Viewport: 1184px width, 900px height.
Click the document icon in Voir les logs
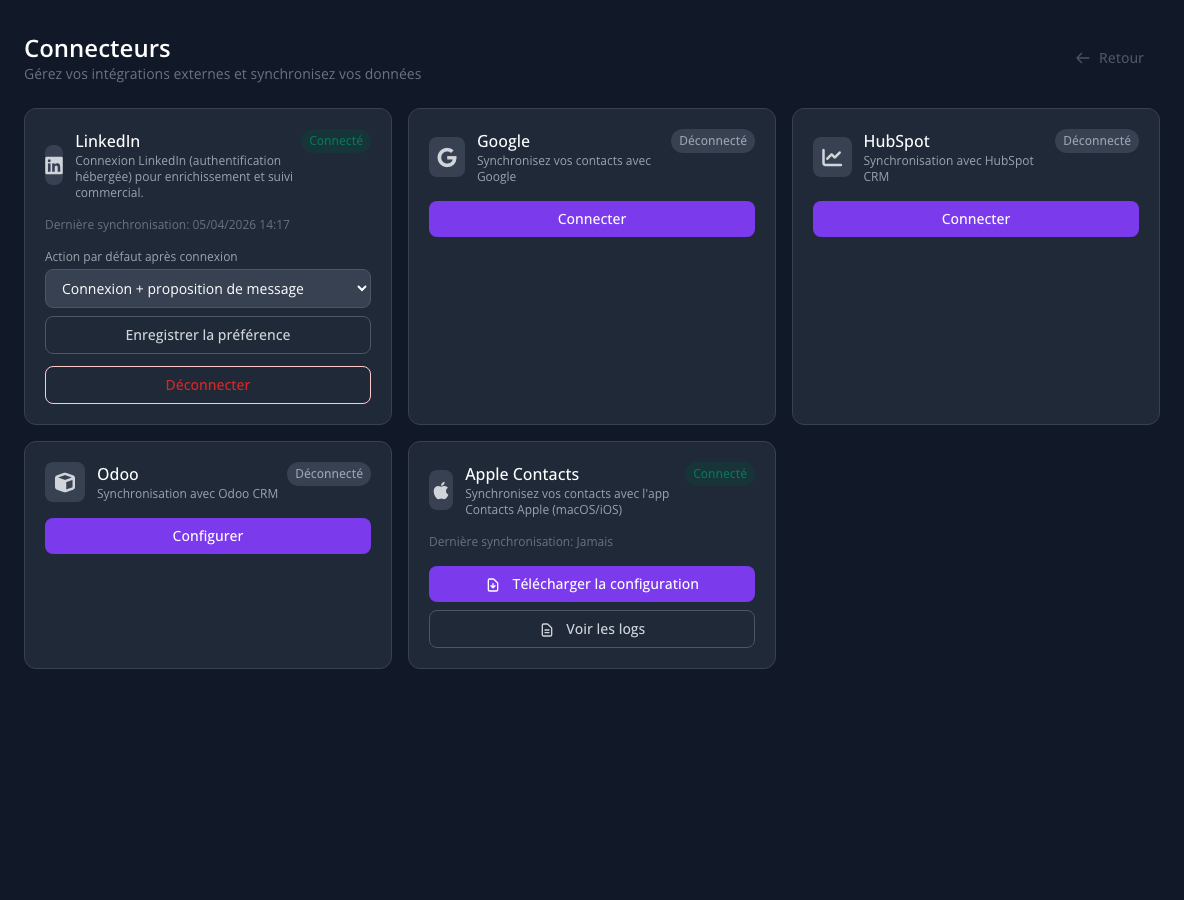[547, 630]
